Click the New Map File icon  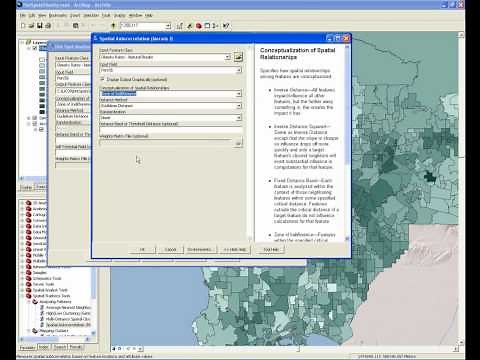(23, 26)
